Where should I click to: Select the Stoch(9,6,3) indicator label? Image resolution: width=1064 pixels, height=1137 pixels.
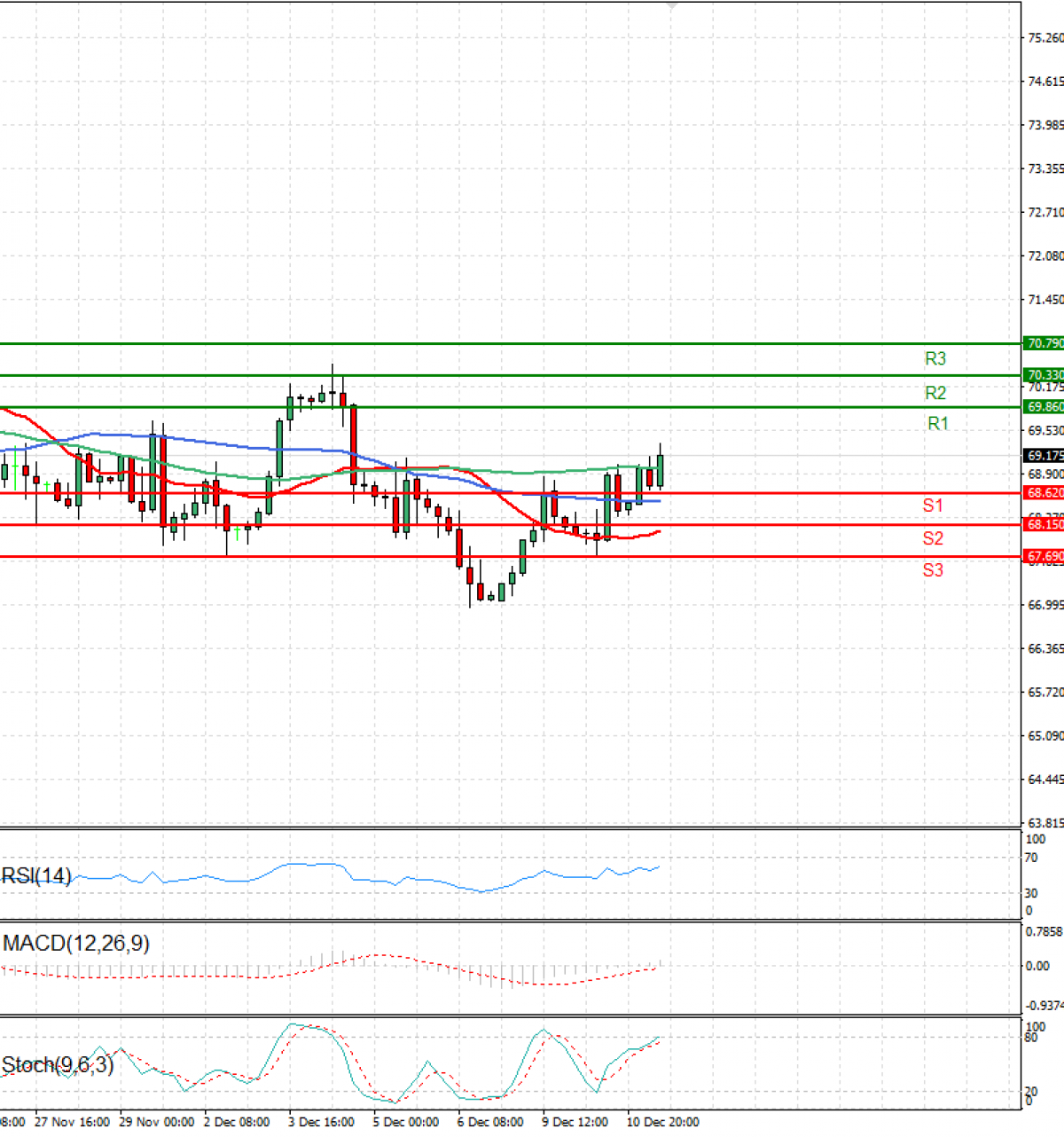(x=55, y=1065)
